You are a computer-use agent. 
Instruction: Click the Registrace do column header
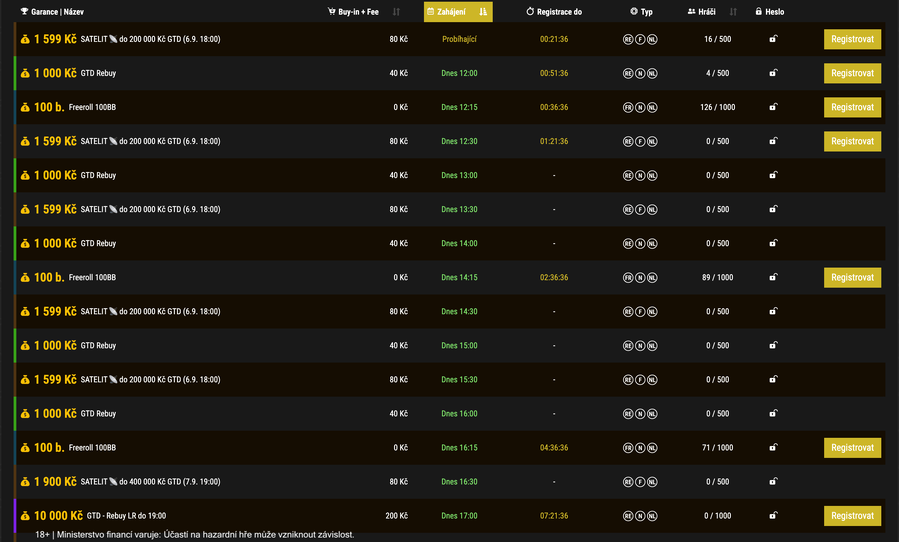tap(554, 11)
